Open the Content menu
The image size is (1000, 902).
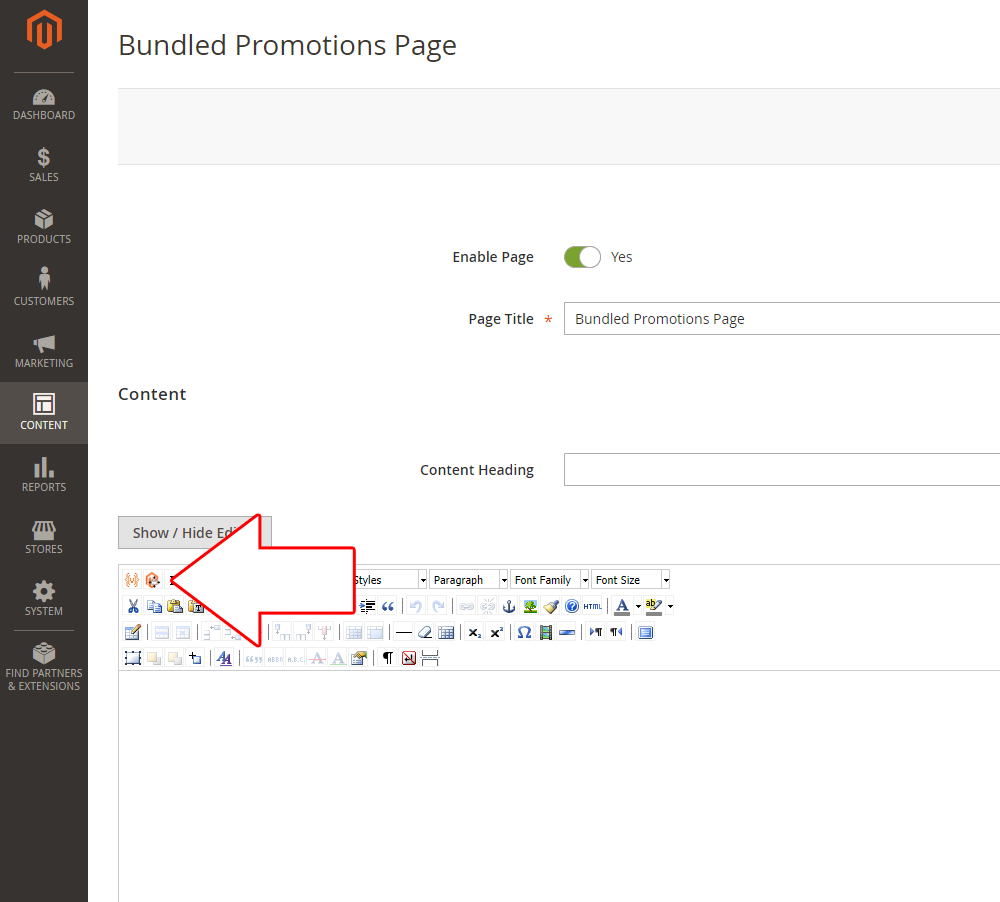[x=44, y=413]
